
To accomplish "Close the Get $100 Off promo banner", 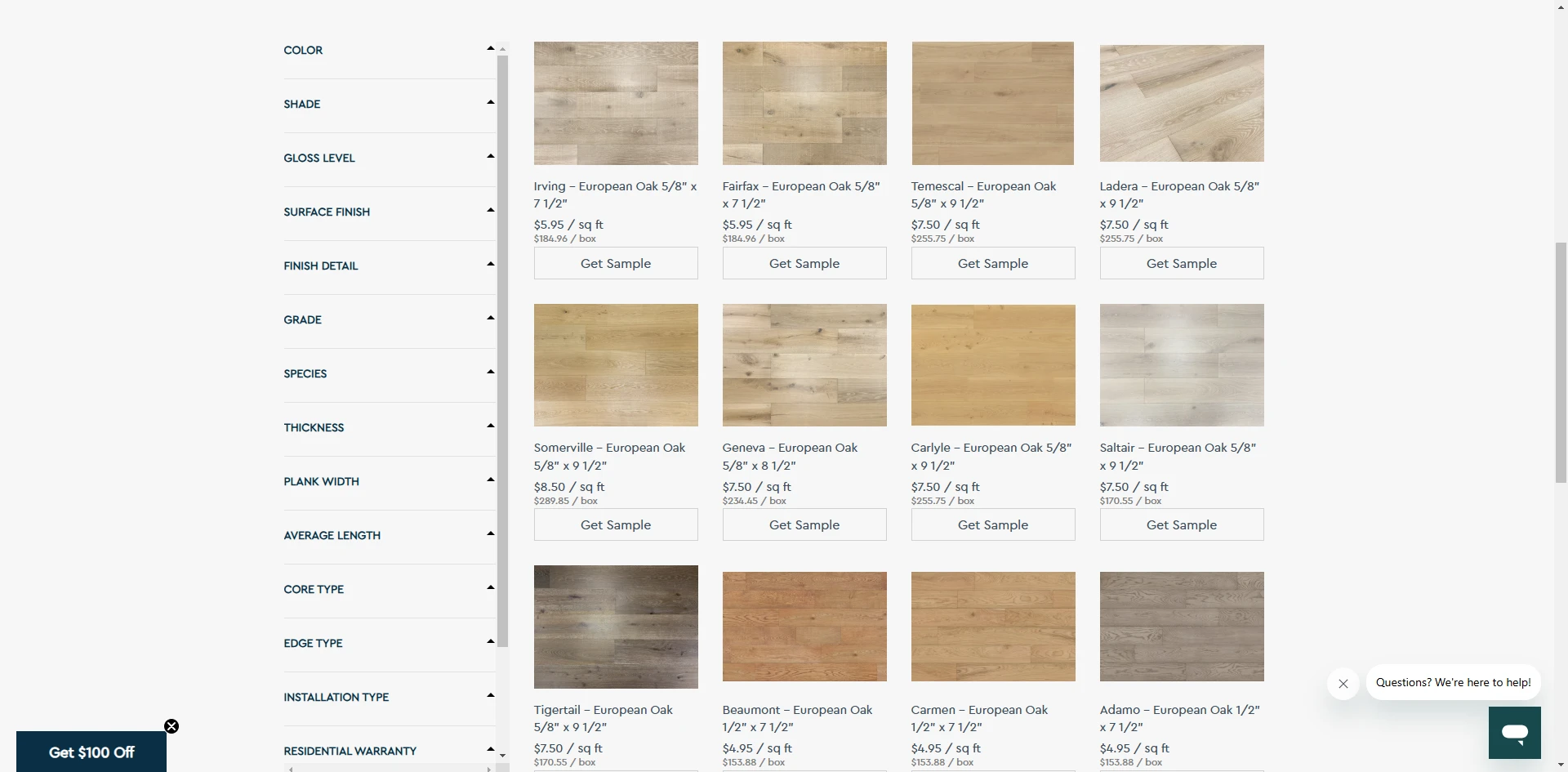I will click(171, 725).
